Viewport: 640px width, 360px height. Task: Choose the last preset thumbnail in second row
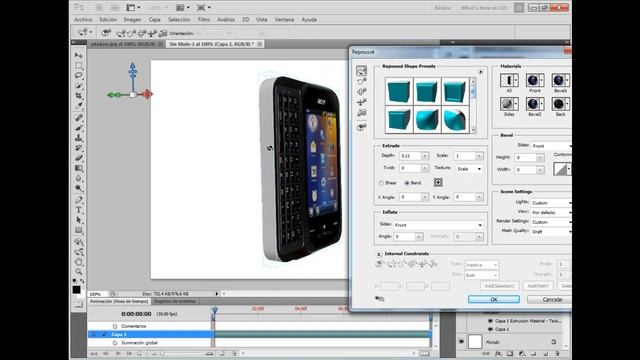point(455,120)
